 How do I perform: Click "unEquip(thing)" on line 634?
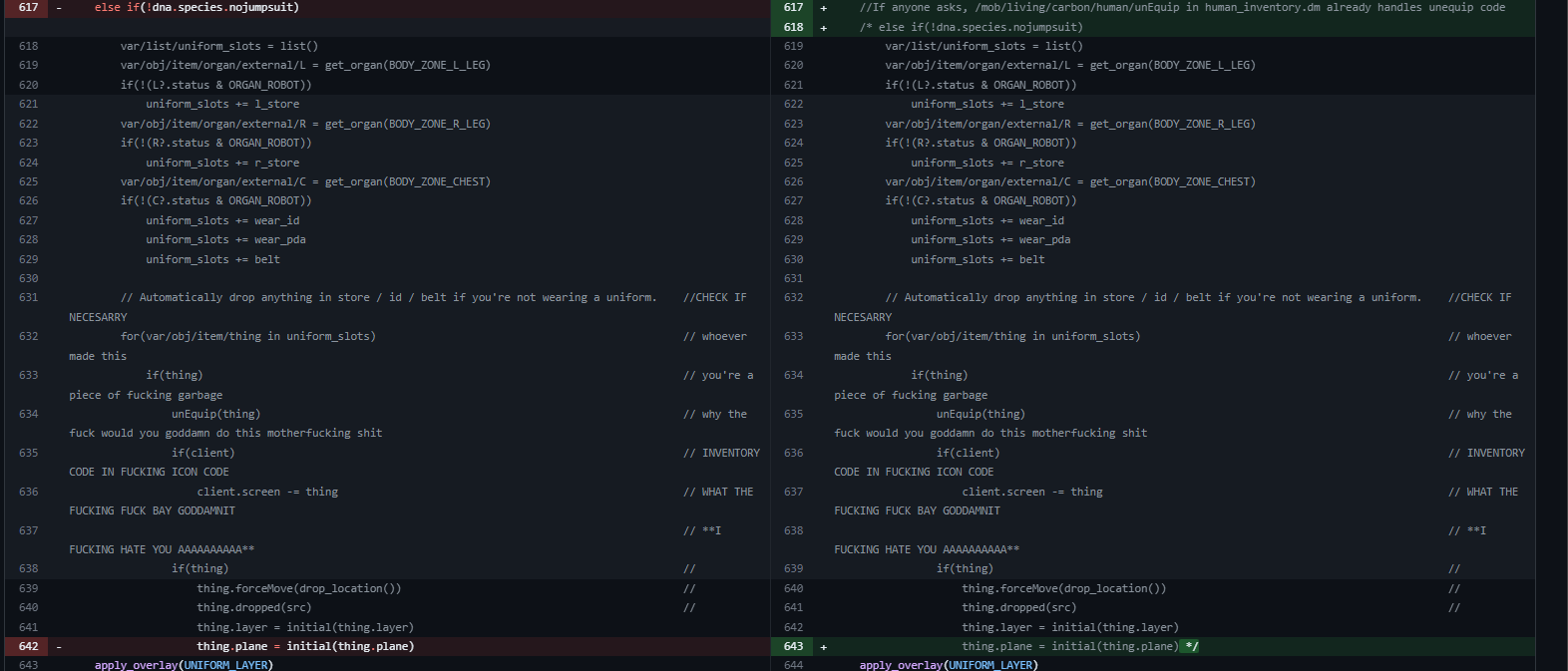[215, 414]
